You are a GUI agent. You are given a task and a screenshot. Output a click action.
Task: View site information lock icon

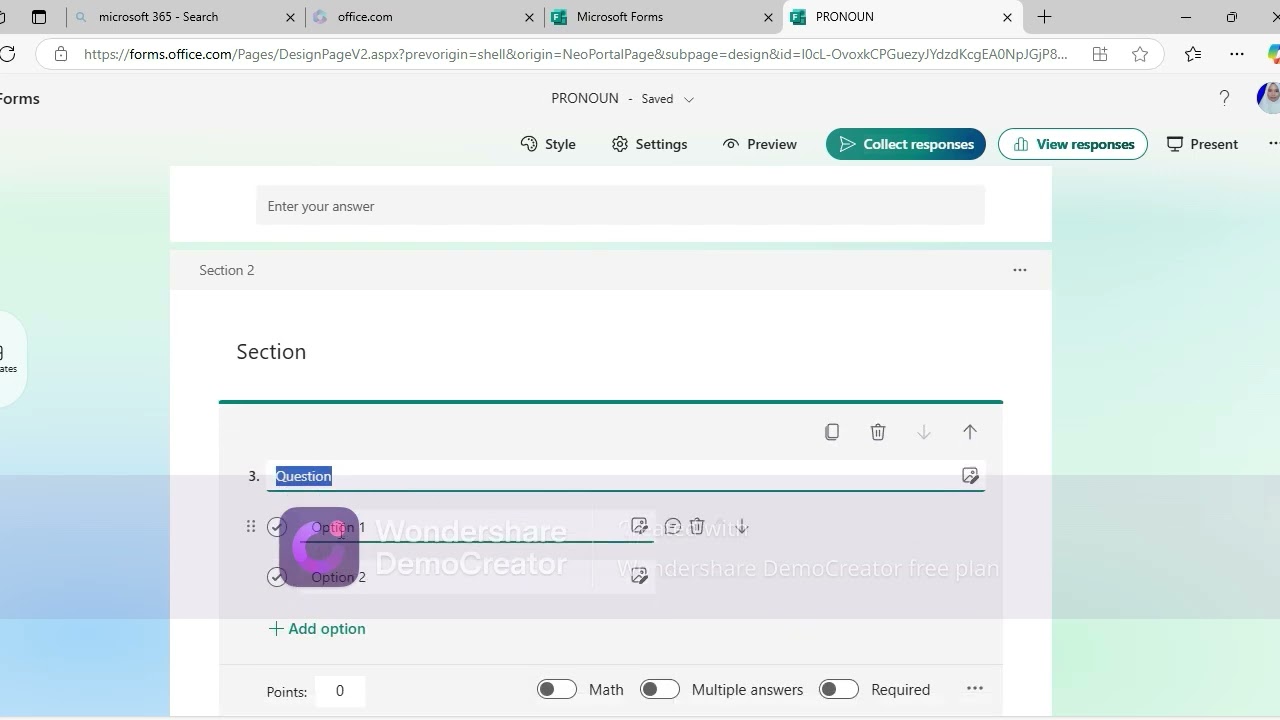tap(61, 54)
